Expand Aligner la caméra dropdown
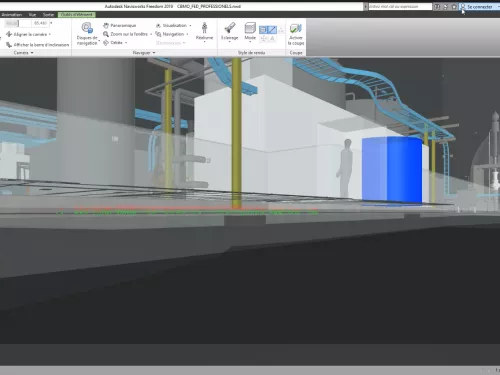Image resolution: width=500 pixels, height=375 pixels. pyautogui.click(x=50, y=34)
